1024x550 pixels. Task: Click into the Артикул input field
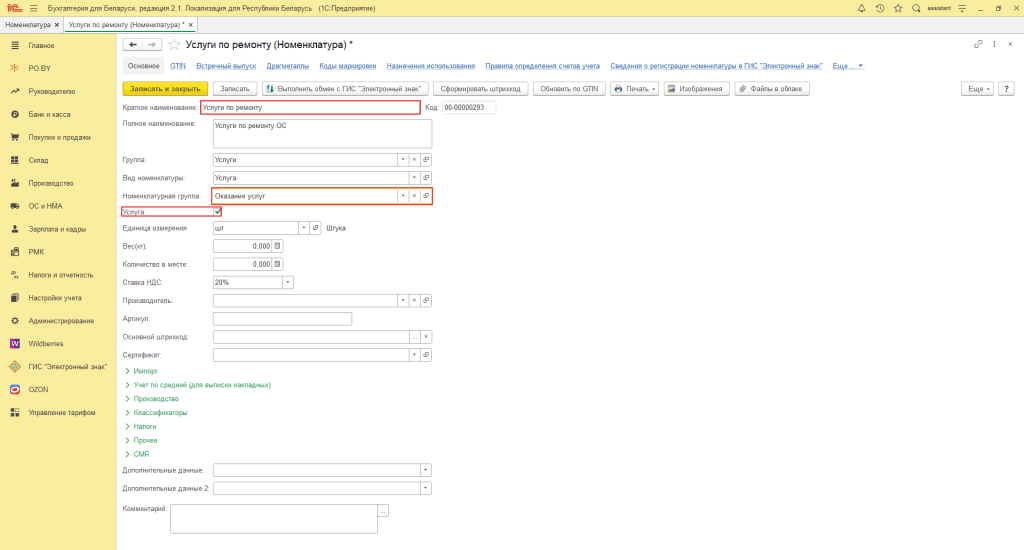[282, 319]
